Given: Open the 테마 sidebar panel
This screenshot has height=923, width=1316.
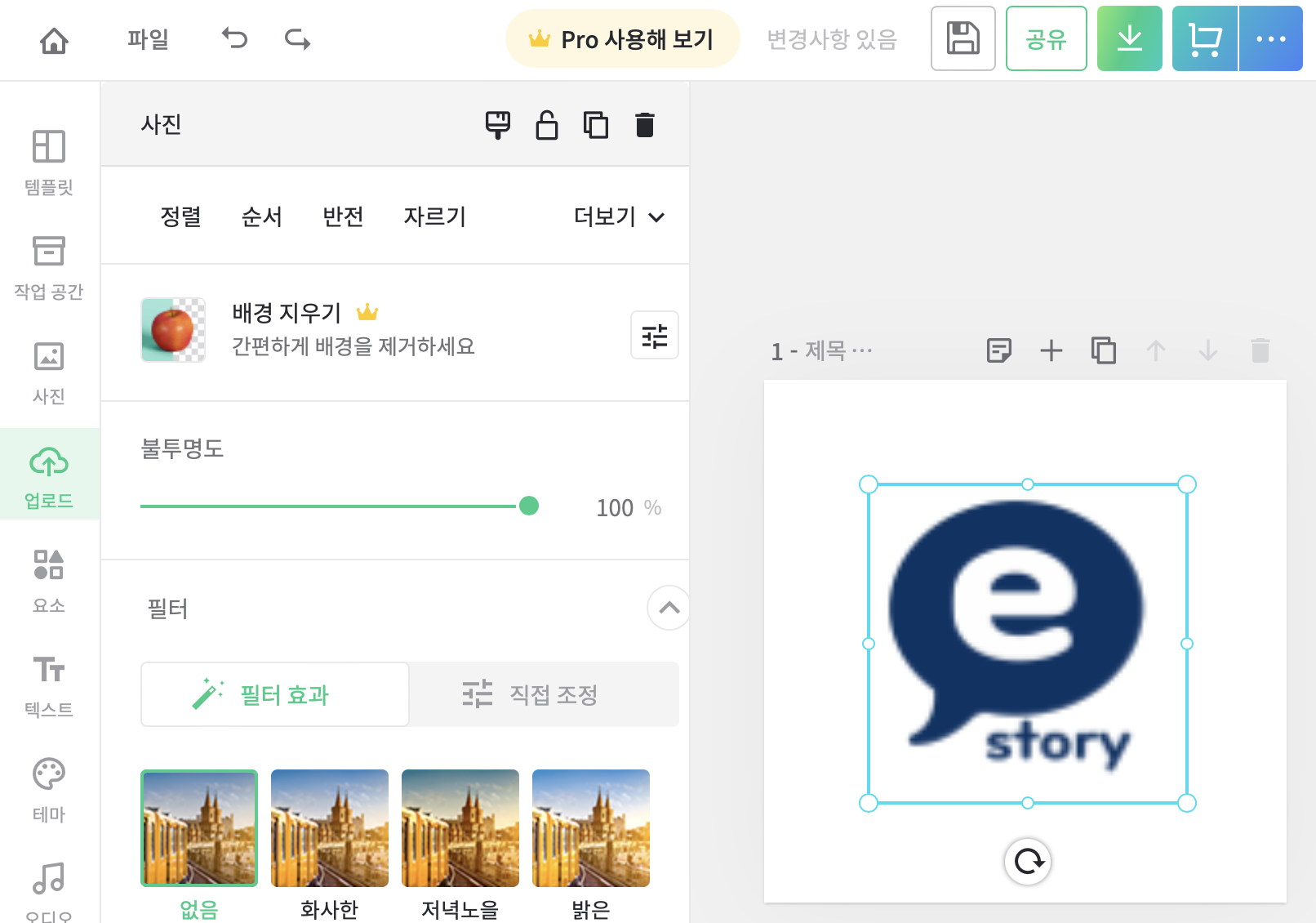Looking at the screenshot, I should pos(49,787).
